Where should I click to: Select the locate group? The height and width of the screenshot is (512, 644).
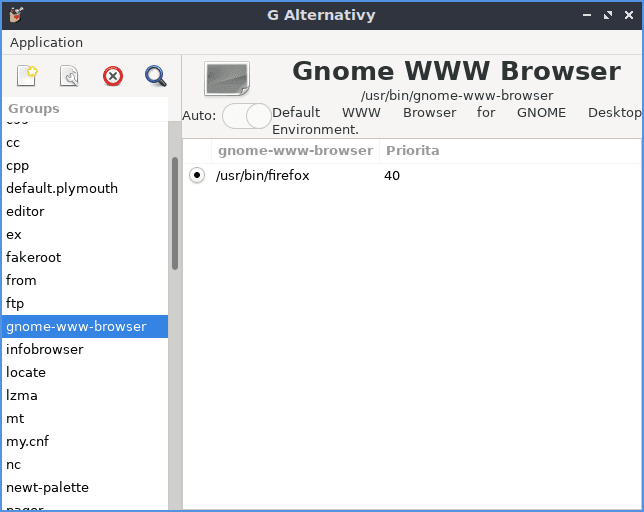(x=85, y=372)
